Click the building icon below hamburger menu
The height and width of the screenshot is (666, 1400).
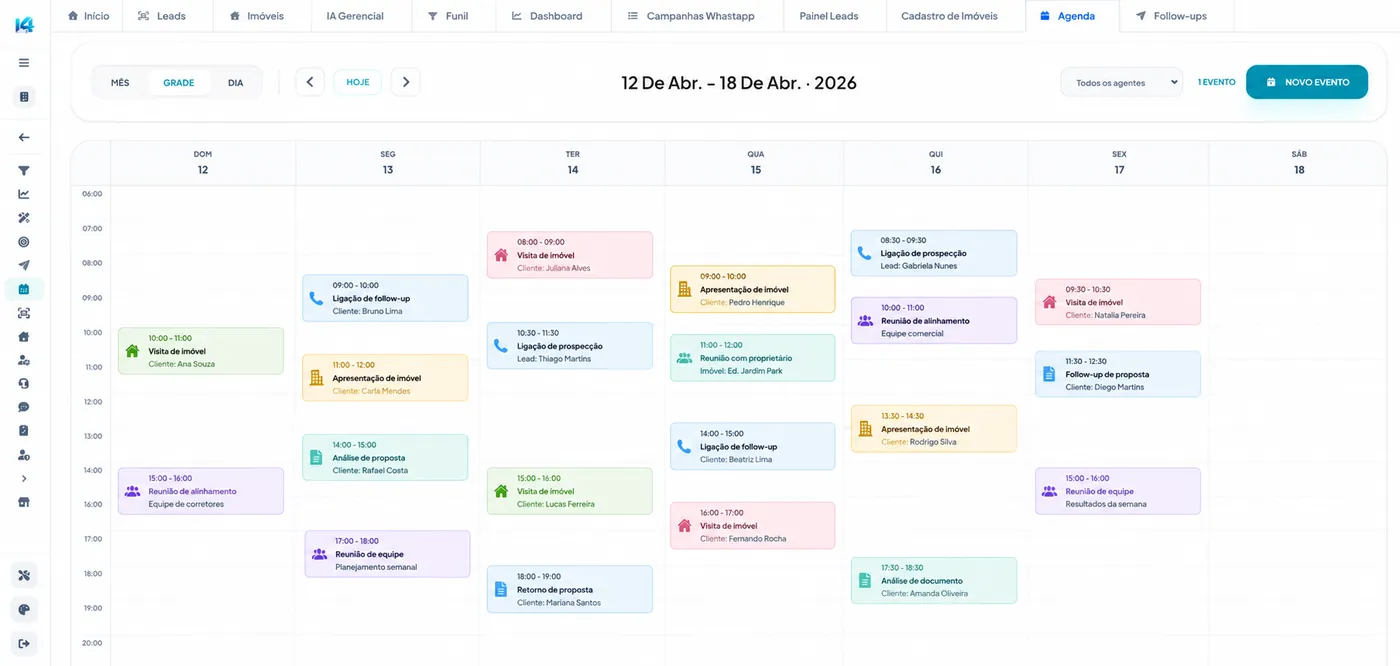(24, 97)
